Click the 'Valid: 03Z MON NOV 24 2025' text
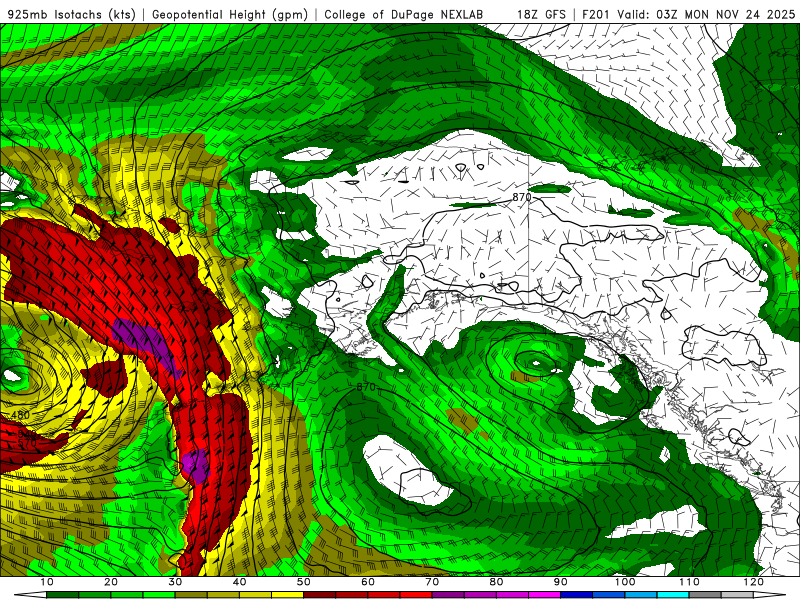 (706, 14)
